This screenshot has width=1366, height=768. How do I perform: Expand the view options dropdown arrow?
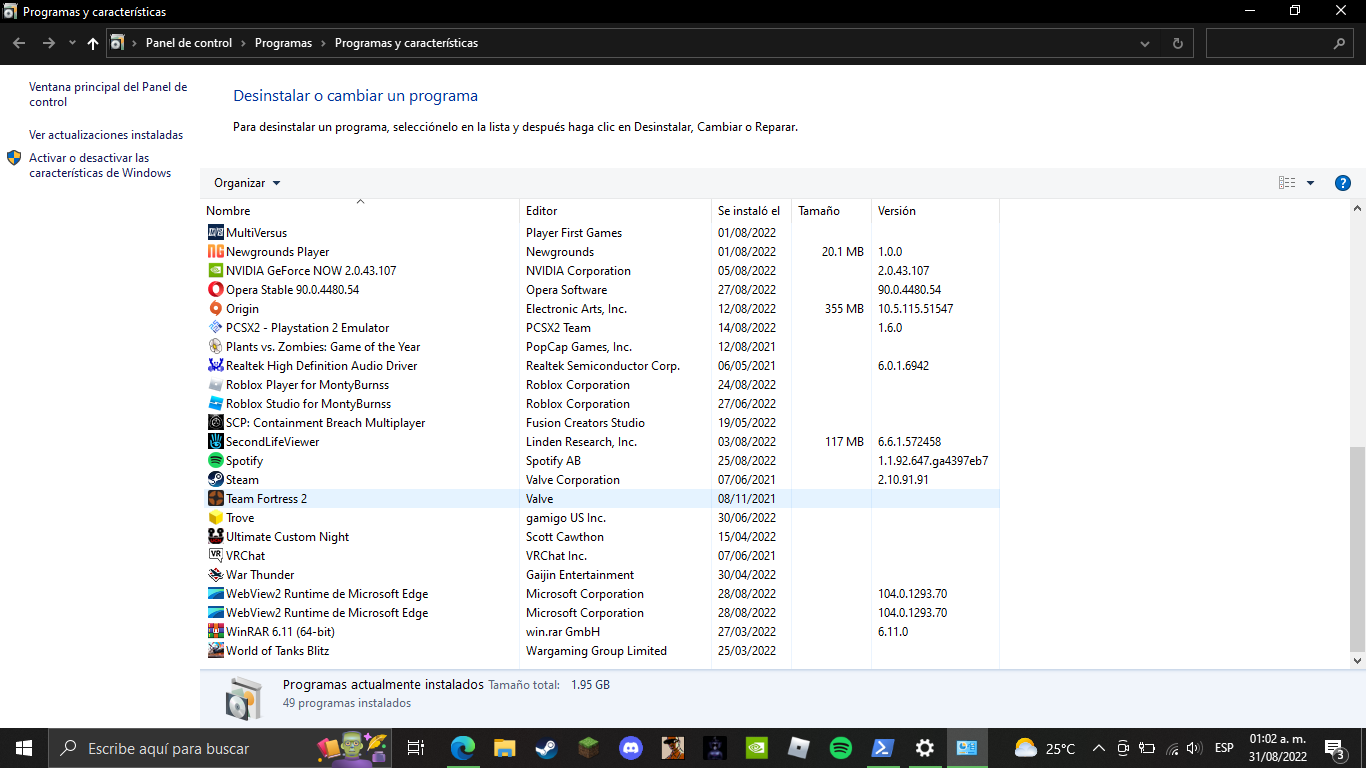pos(1310,183)
